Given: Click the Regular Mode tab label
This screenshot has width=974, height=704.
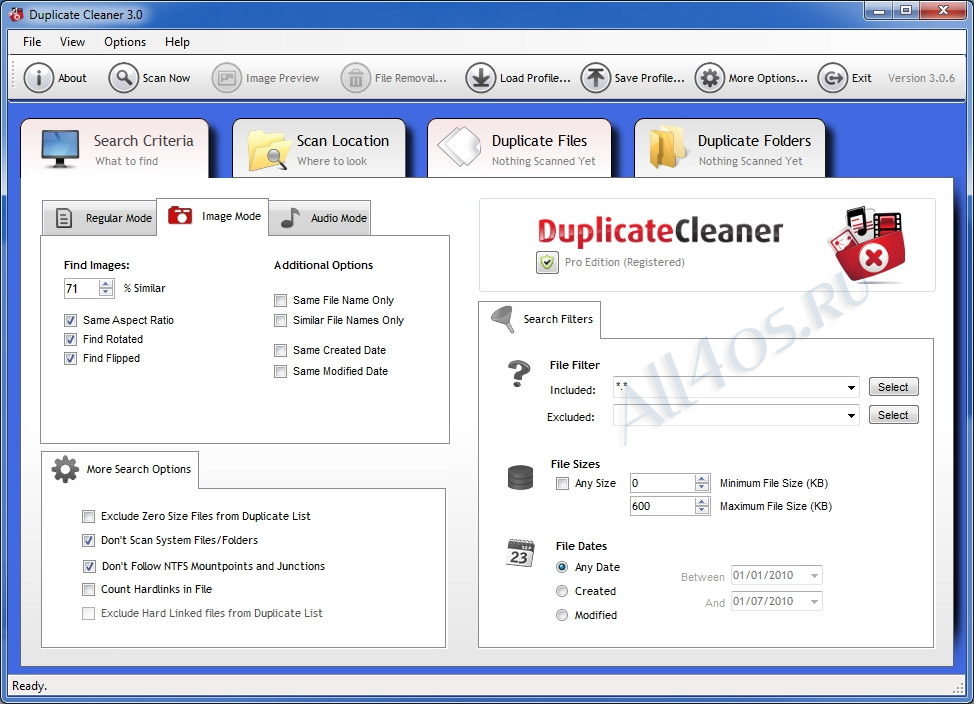Looking at the screenshot, I should pos(119,218).
